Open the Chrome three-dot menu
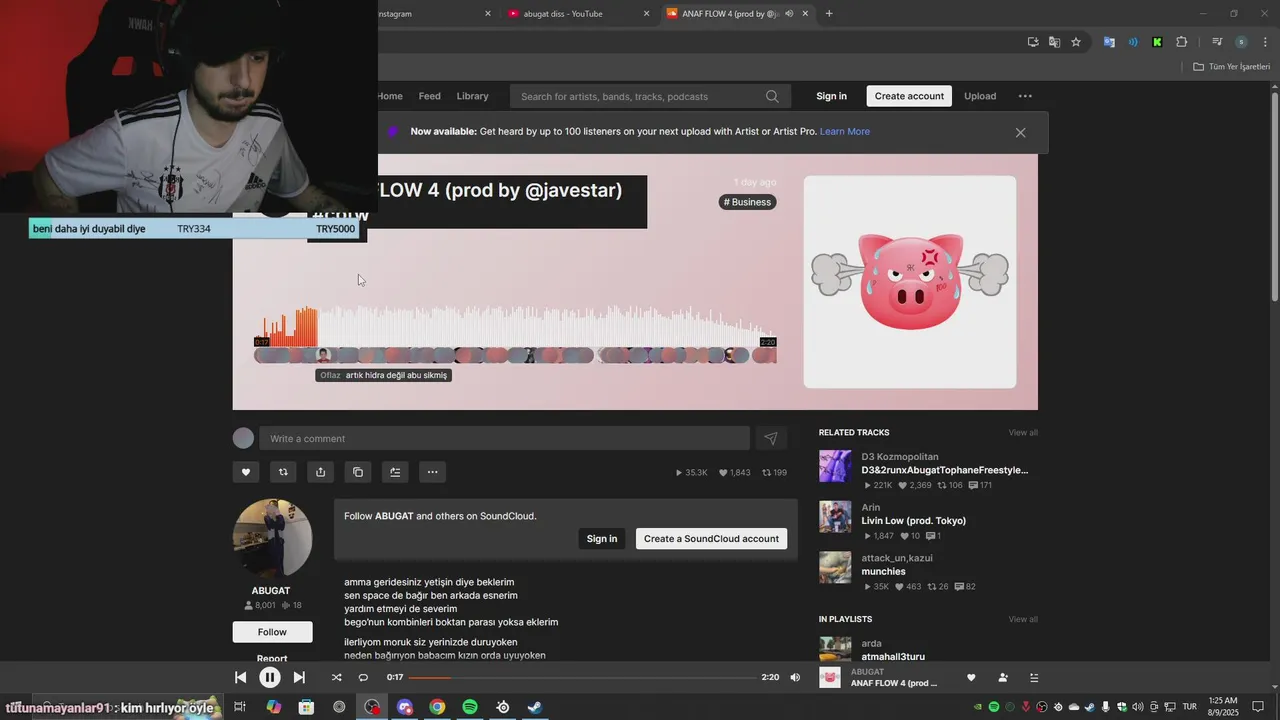The image size is (1280, 720). [1264, 42]
